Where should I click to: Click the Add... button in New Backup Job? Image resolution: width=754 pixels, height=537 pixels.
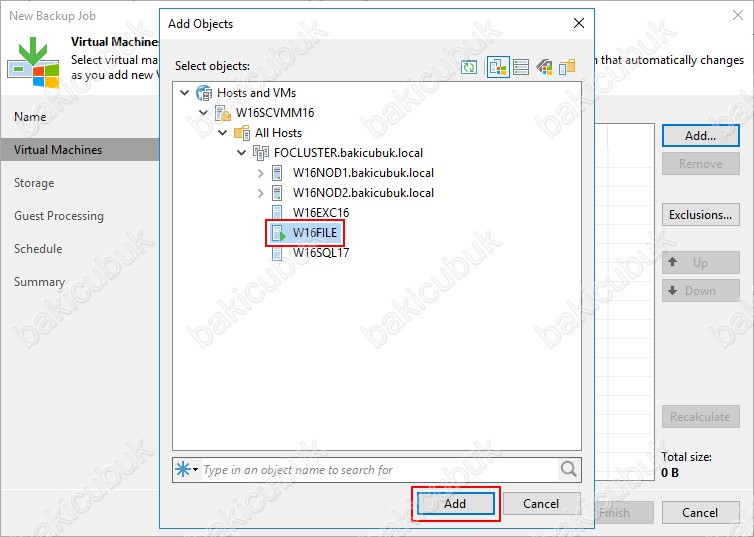pyautogui.click(x=701, y=136)
